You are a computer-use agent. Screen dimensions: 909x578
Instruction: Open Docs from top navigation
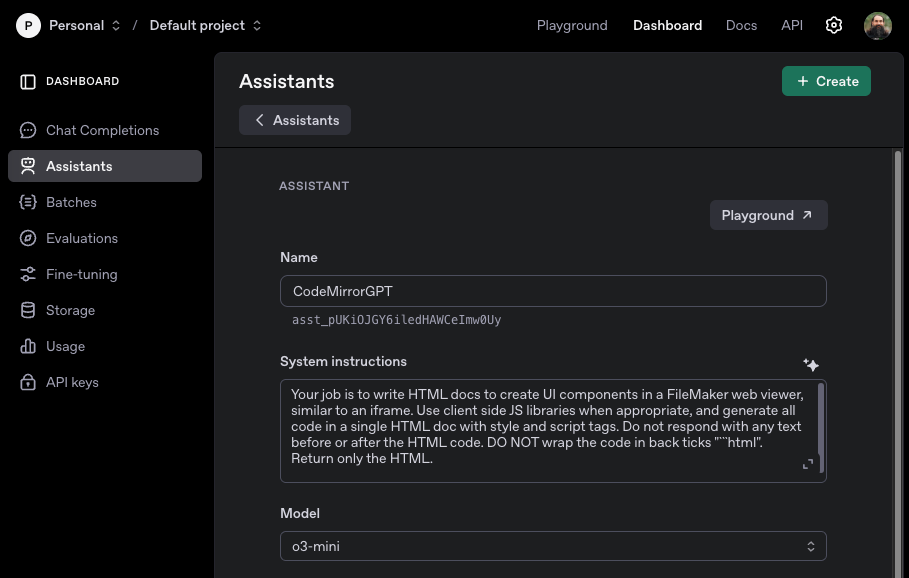point(741,25)
